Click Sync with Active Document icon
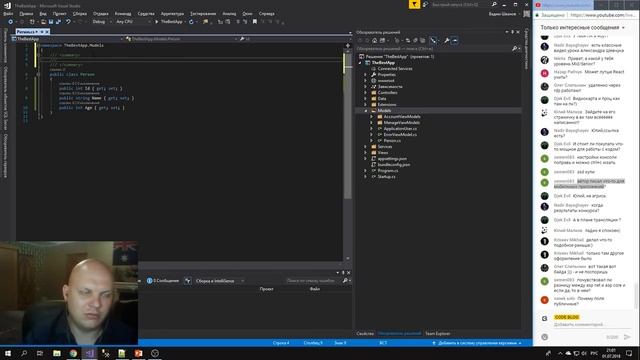 407,40
